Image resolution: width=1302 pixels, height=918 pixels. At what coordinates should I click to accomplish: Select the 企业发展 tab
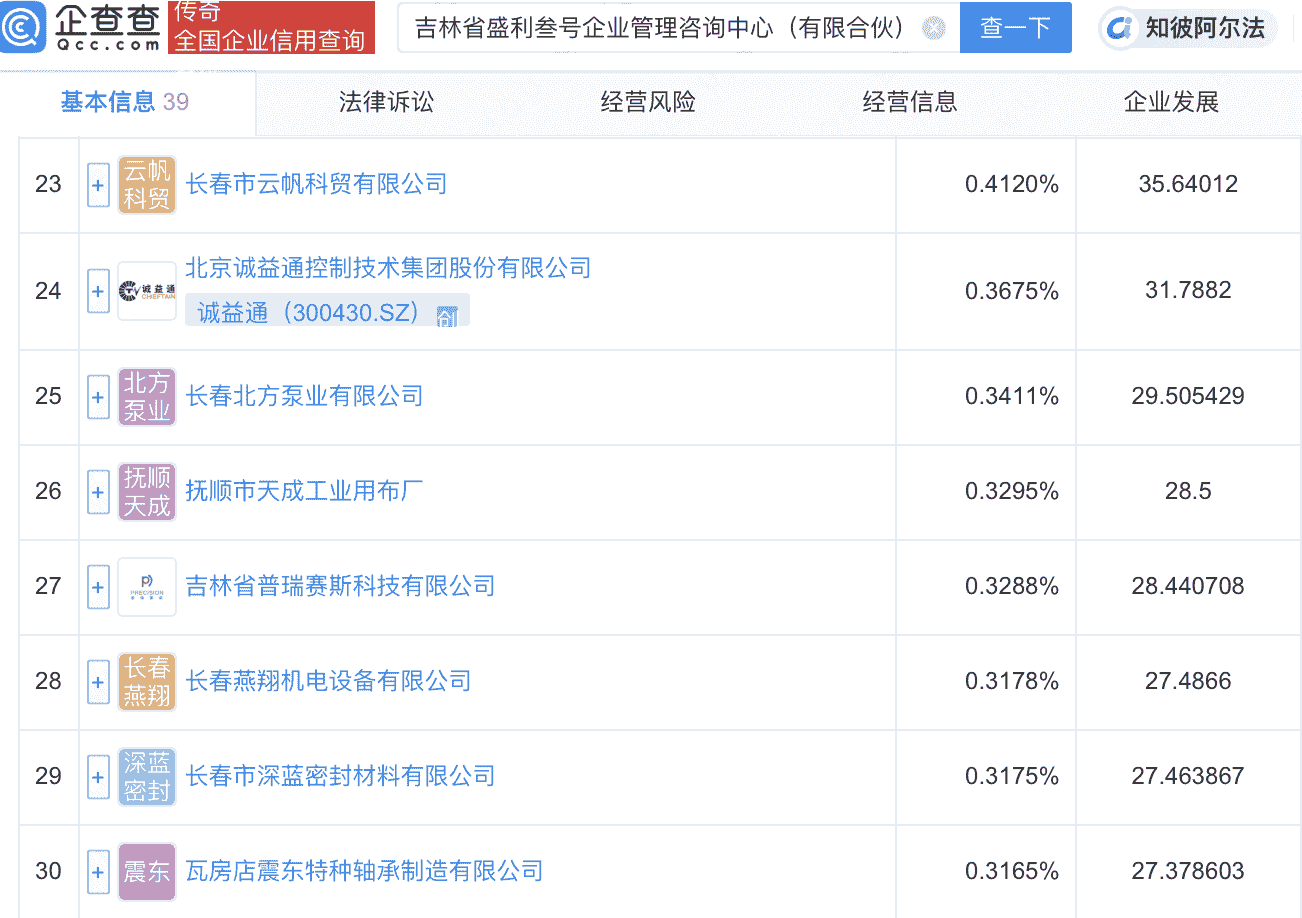(x=1171, y=102)
